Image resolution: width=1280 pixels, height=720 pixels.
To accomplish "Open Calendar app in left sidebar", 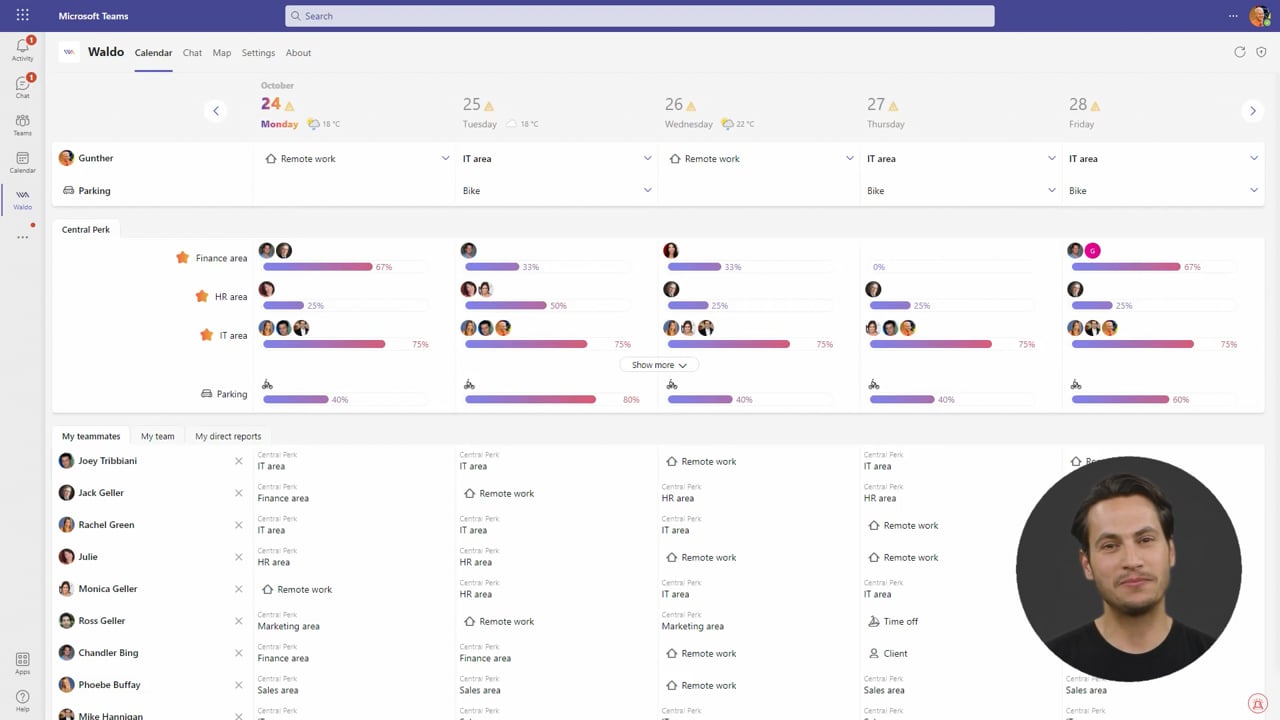I will pos(22,162).
